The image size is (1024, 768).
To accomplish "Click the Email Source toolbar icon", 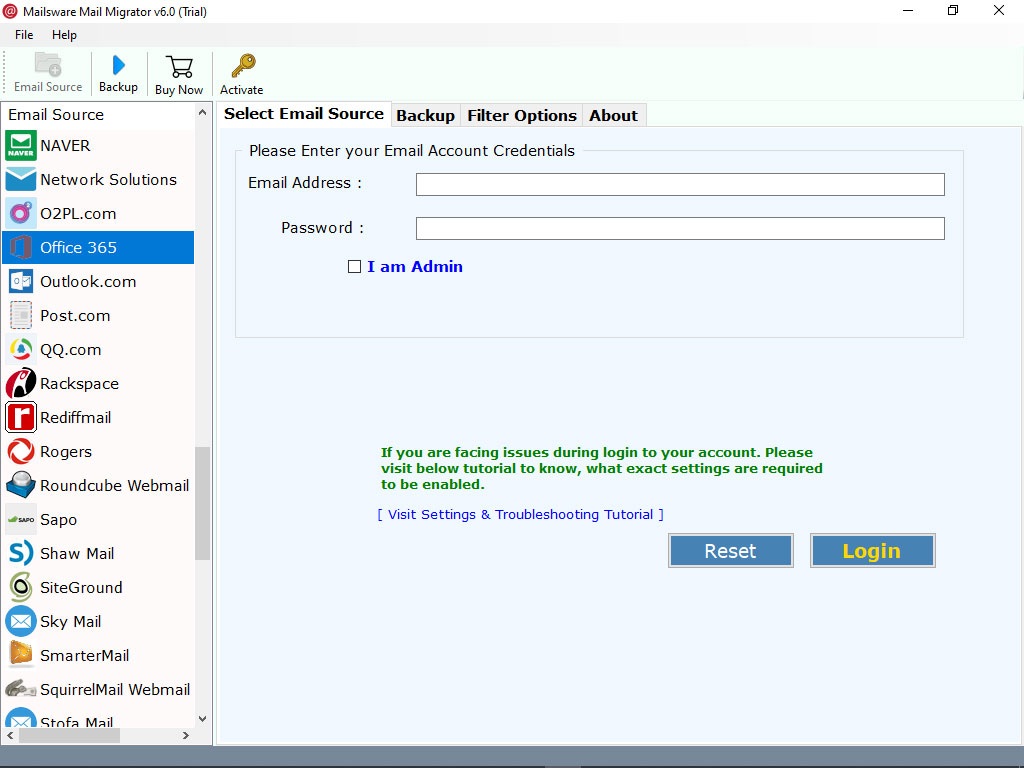I will pyautogui.click(x=48, y=65).
